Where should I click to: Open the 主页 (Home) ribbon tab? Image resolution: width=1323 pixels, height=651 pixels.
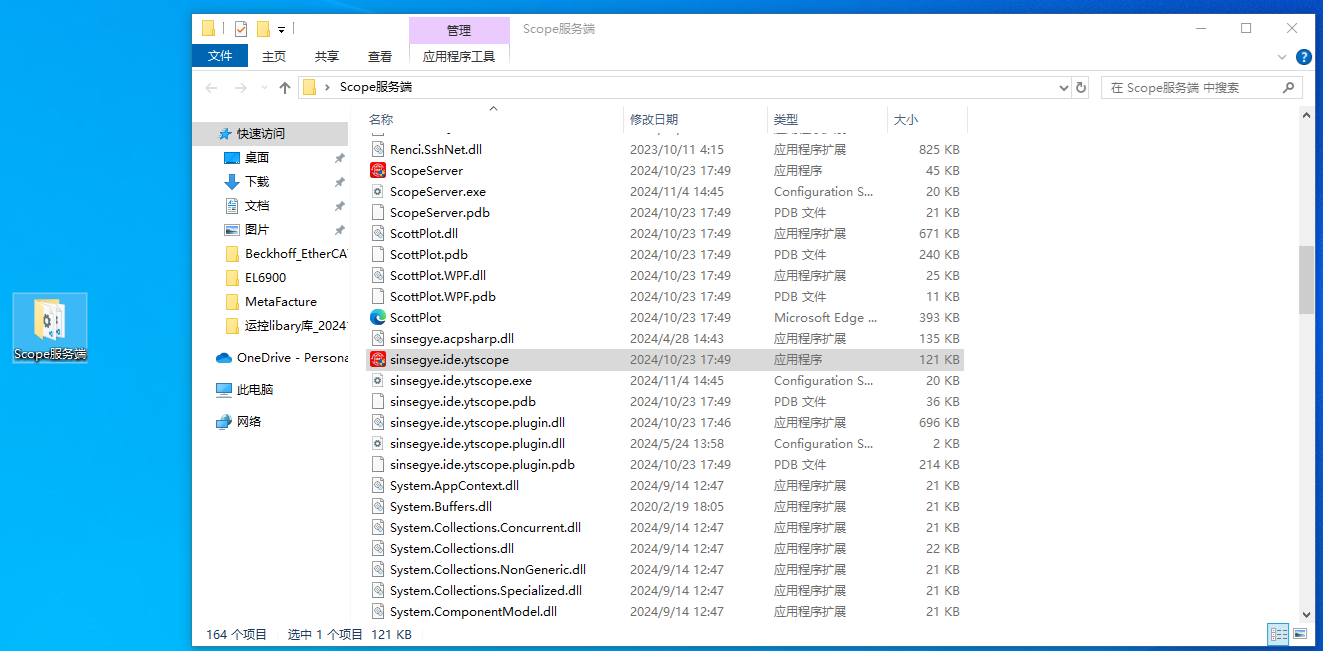click(x=274, y=57)
